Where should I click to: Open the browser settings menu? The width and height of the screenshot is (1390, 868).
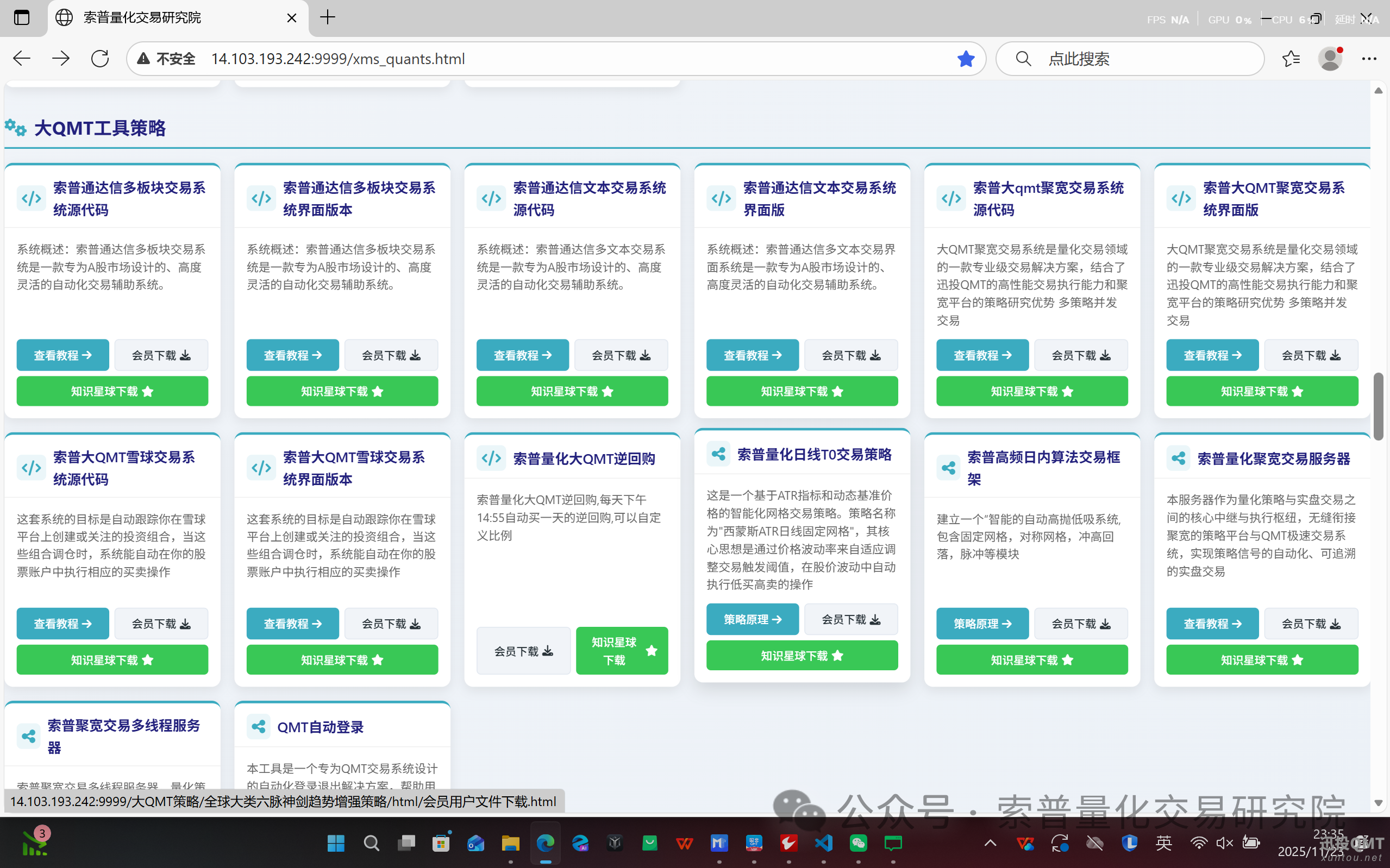tap(1370, 59)
